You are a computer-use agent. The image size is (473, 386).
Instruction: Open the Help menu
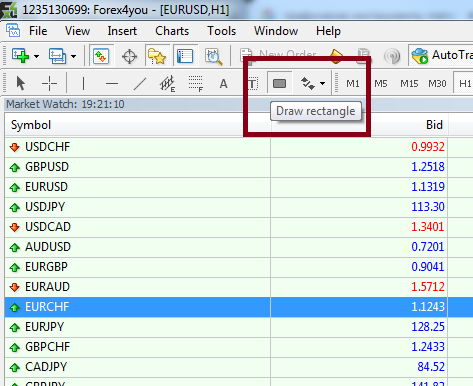[328, 31]
